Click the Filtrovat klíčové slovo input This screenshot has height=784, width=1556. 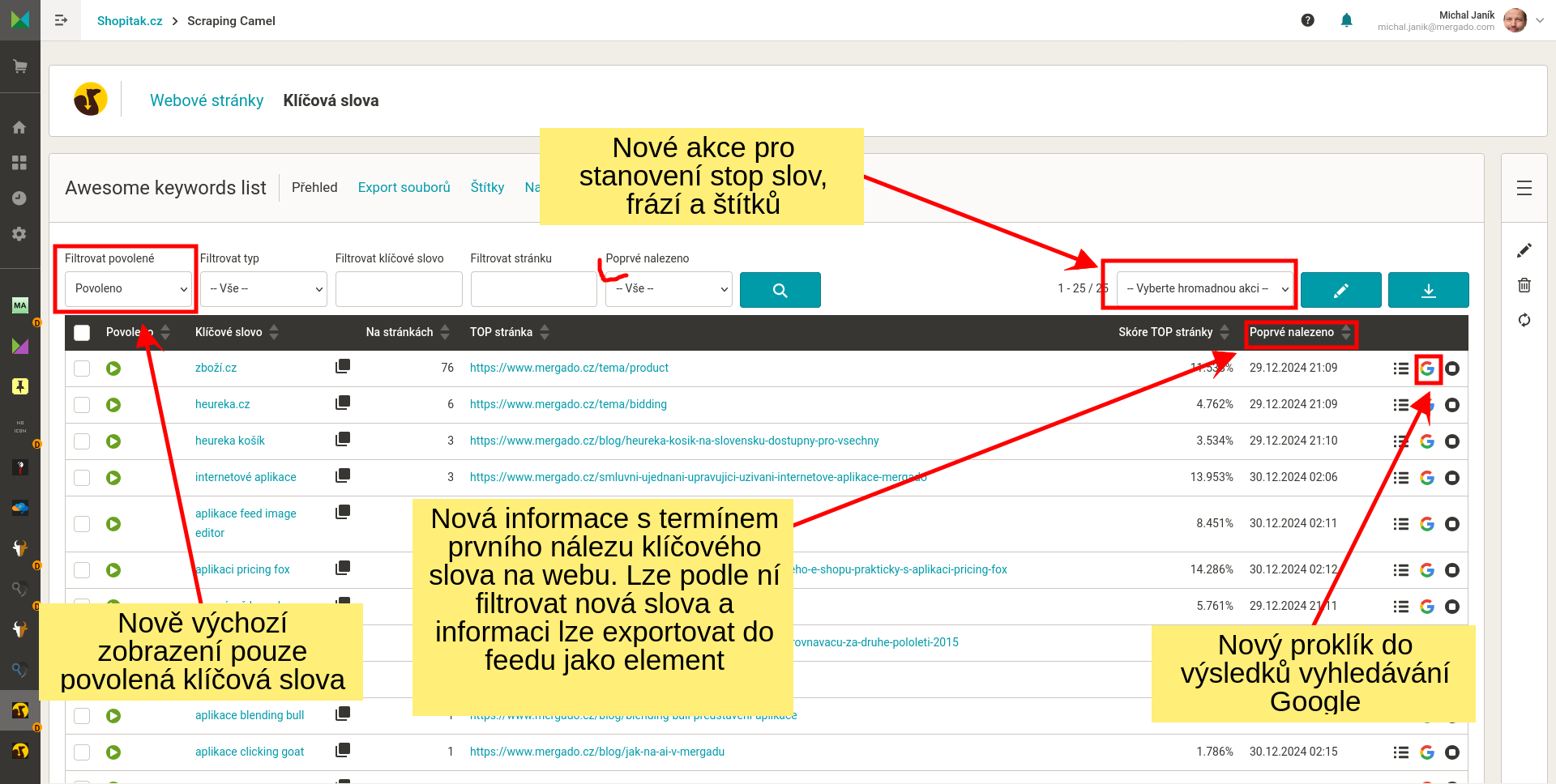[399, 289]
